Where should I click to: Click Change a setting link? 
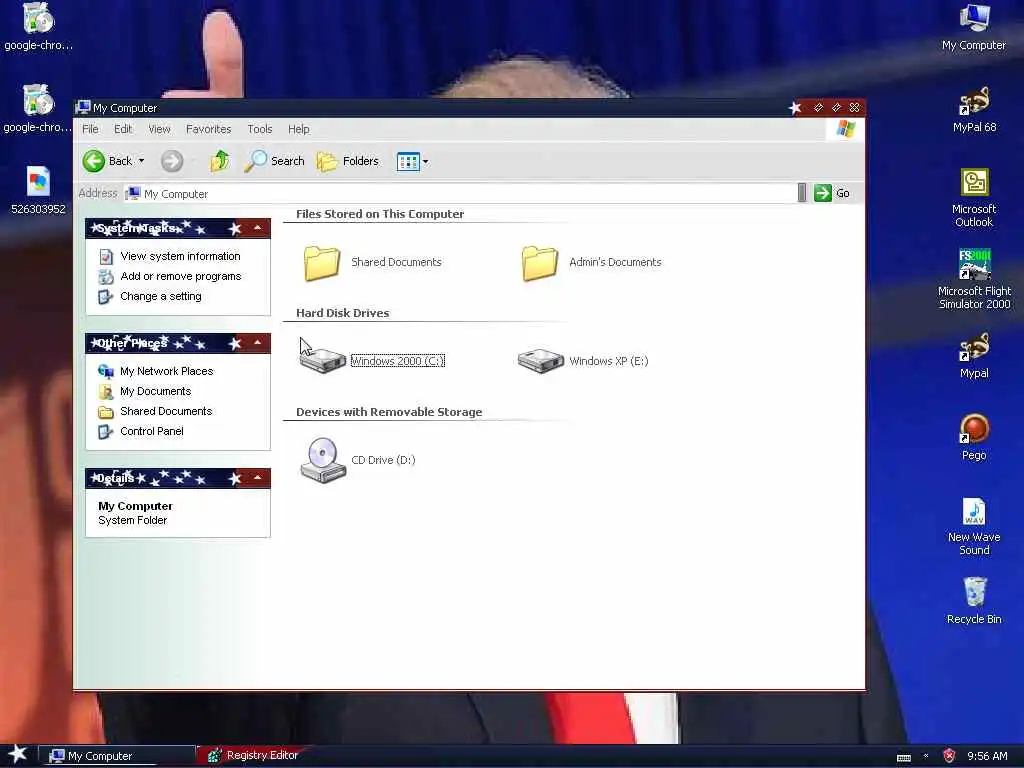161,296
